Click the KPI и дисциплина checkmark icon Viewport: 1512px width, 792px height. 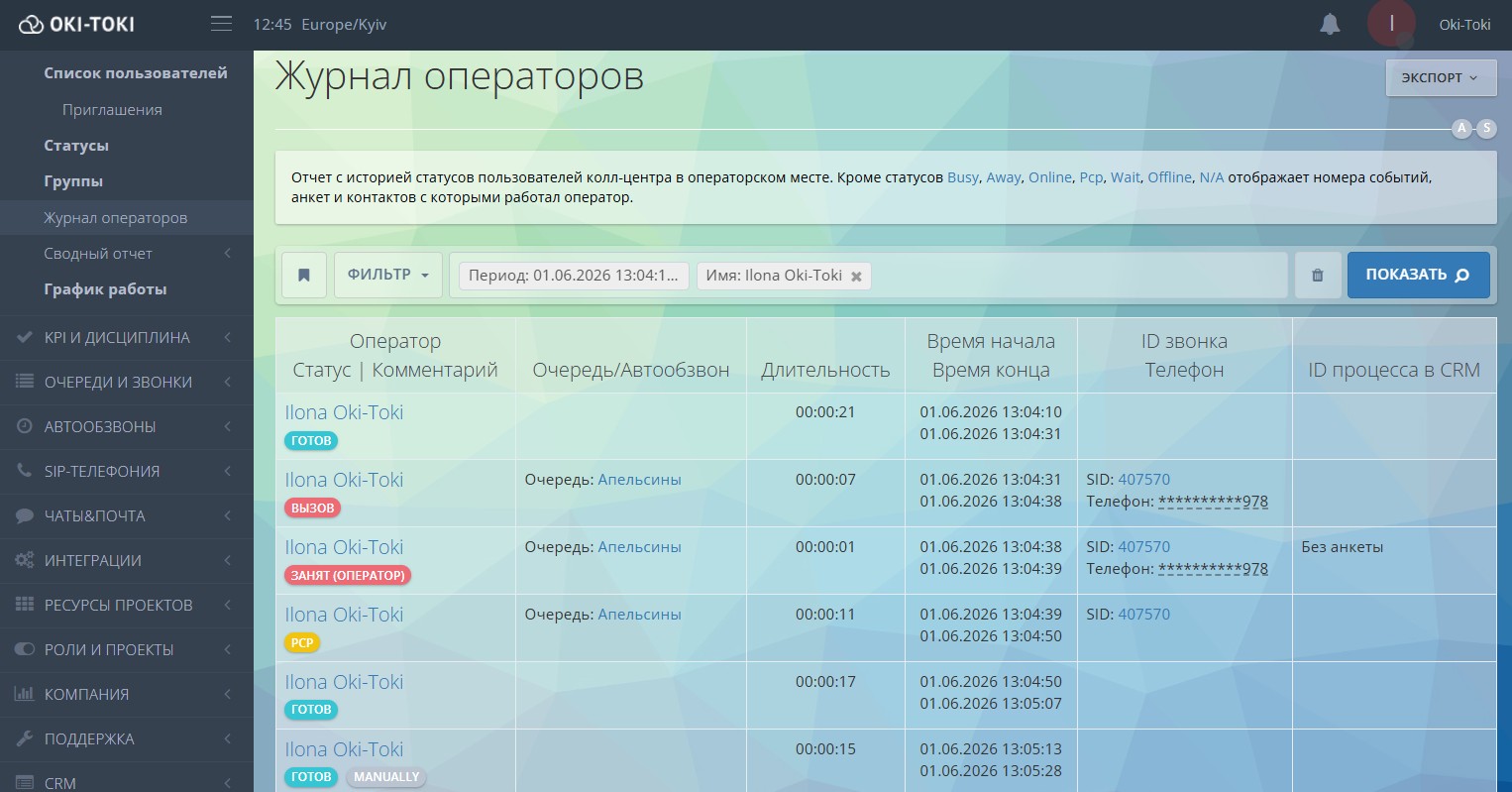25,337
